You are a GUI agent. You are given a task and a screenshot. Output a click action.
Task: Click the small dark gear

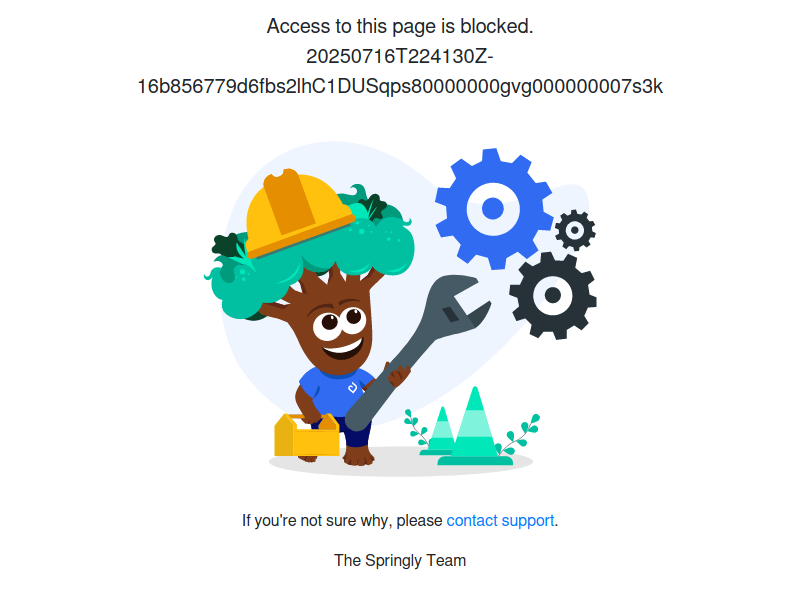click(x=575, y=230)
